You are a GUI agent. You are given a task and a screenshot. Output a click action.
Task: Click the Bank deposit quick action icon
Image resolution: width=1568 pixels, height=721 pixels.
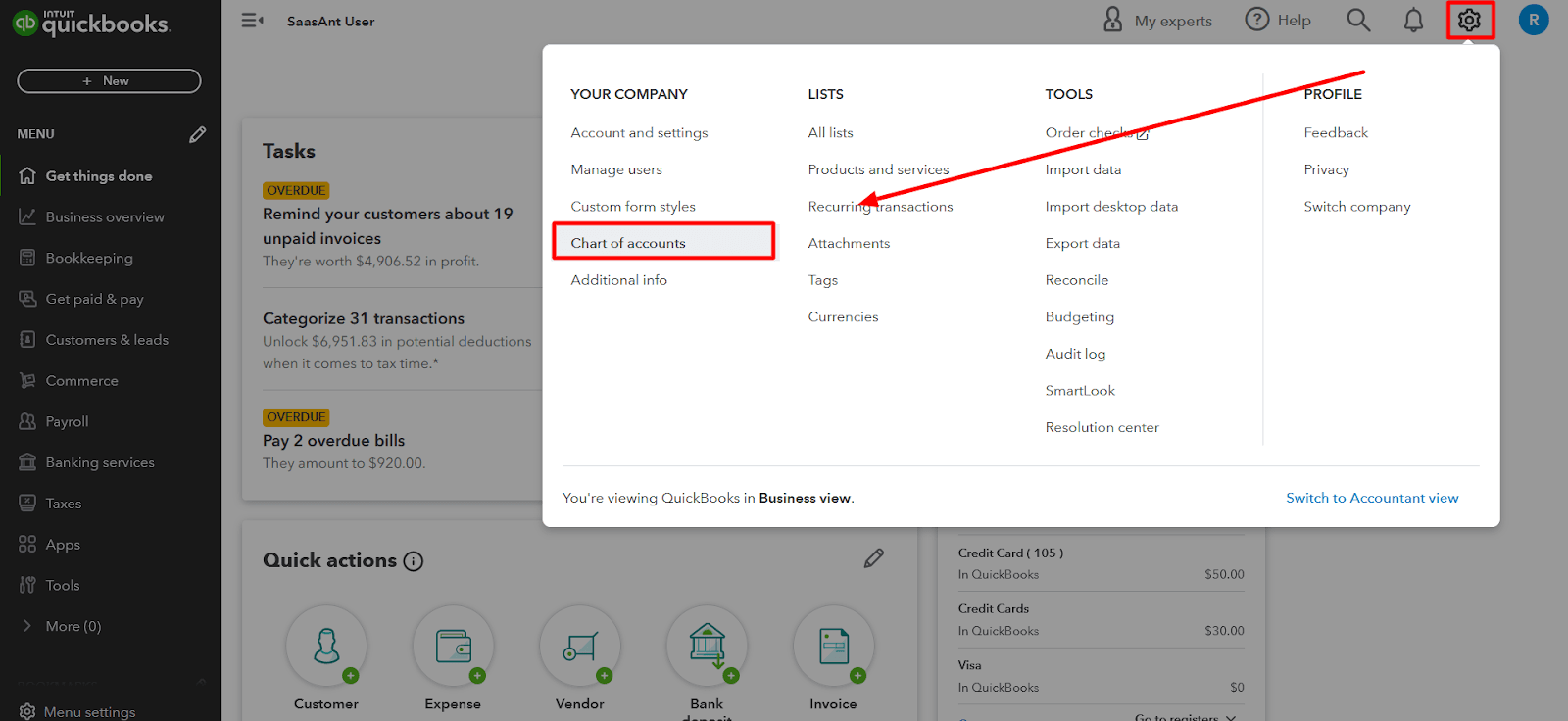[x=707, y=646]
